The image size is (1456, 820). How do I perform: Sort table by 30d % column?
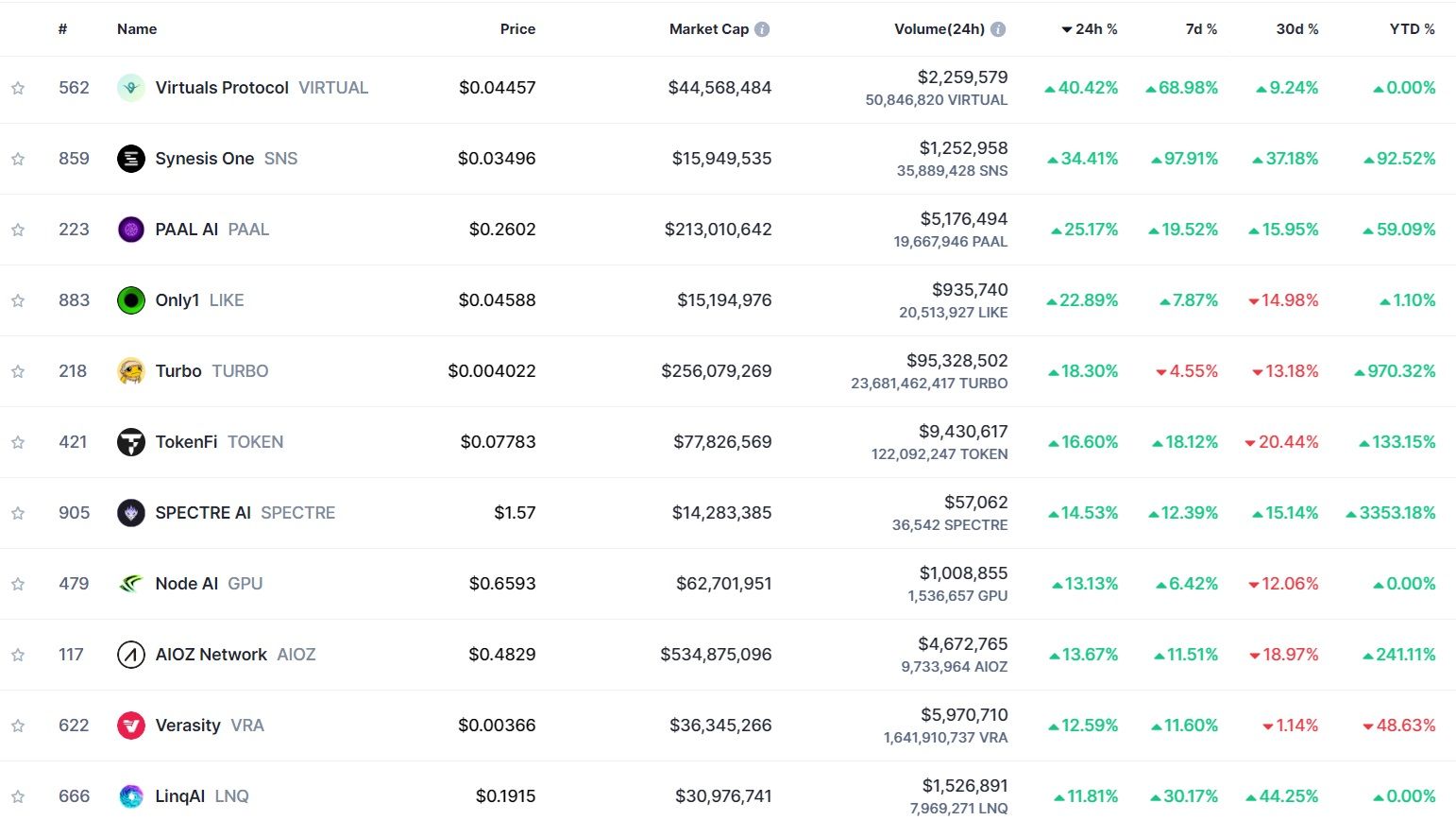coord(1297,29)
